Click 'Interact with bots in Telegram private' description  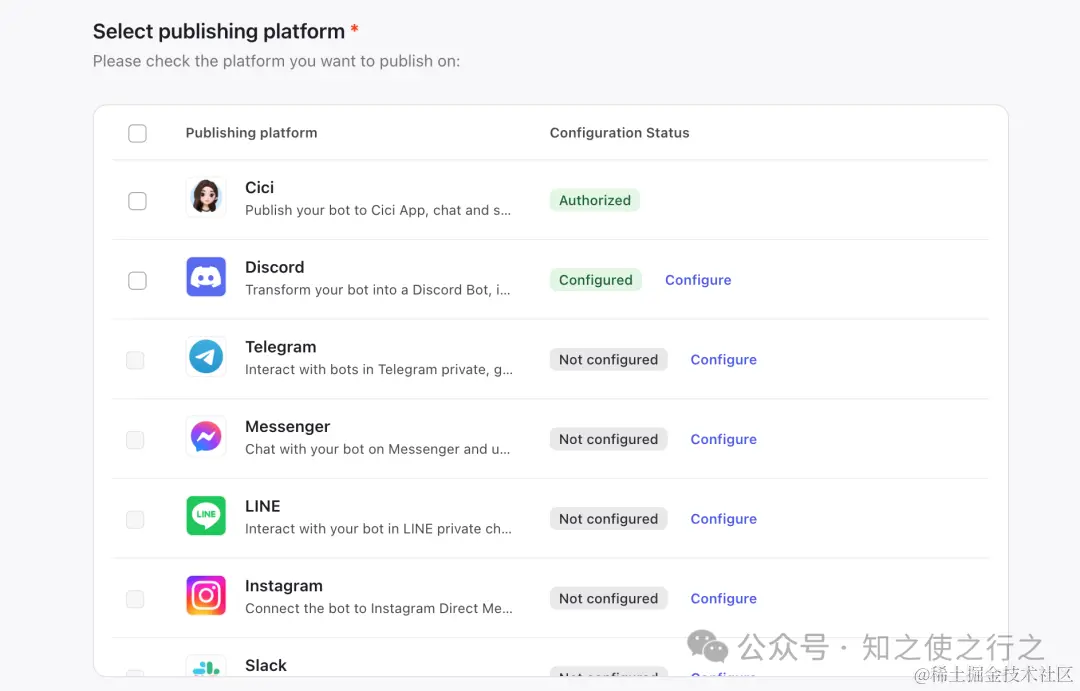379,369
